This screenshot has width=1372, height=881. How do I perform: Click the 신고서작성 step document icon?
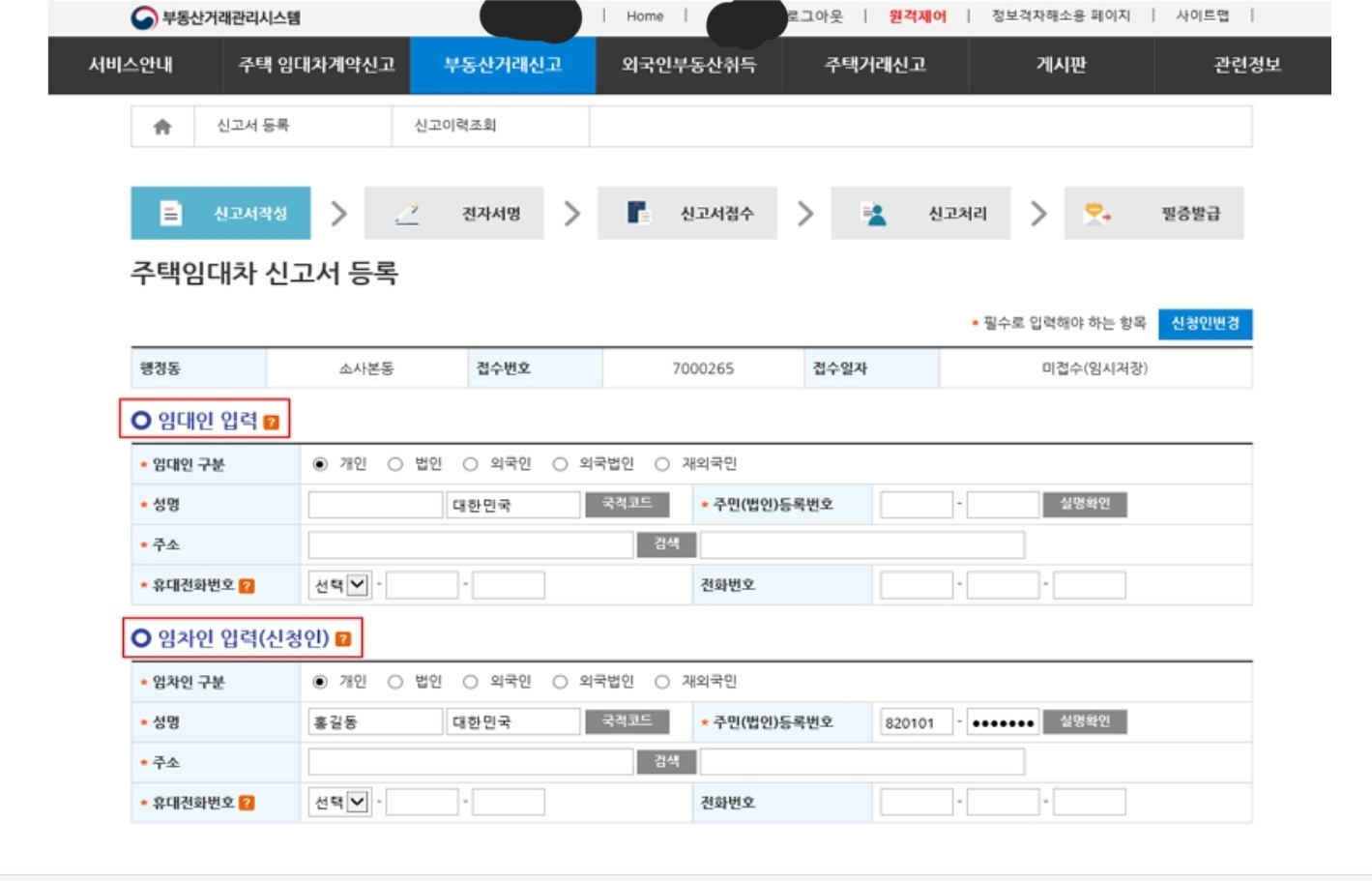[x=171, y=213]
